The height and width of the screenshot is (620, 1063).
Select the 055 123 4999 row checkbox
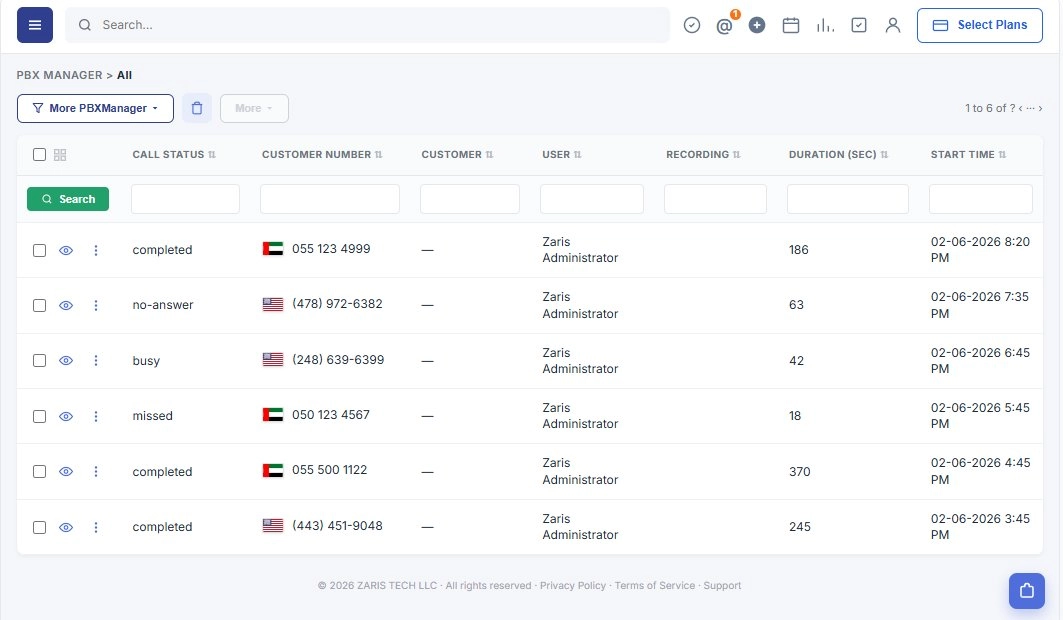pyautogui.click(x=39, y=250)
